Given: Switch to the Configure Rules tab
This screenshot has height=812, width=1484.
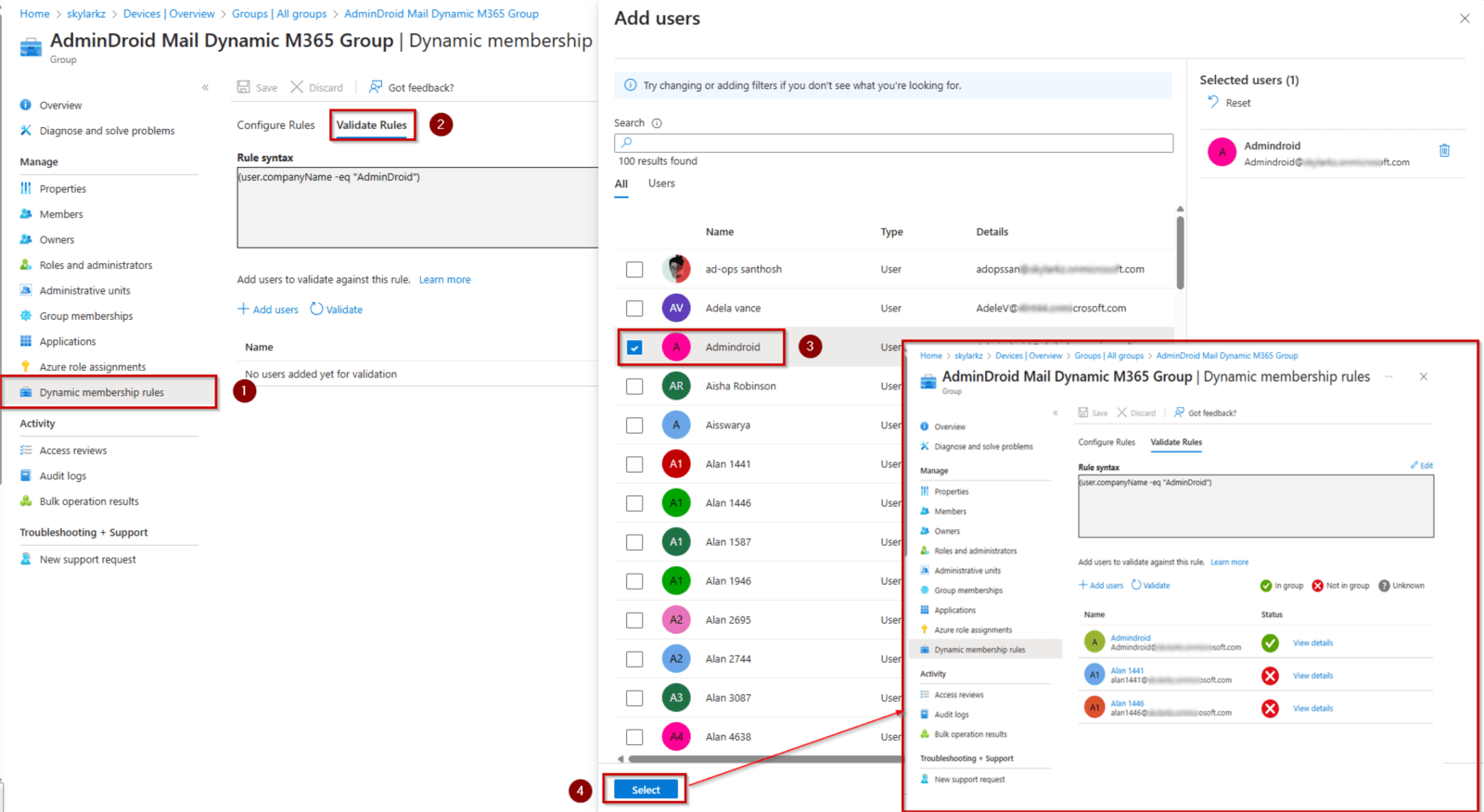Looking at the screenshot, I should 275,125.
